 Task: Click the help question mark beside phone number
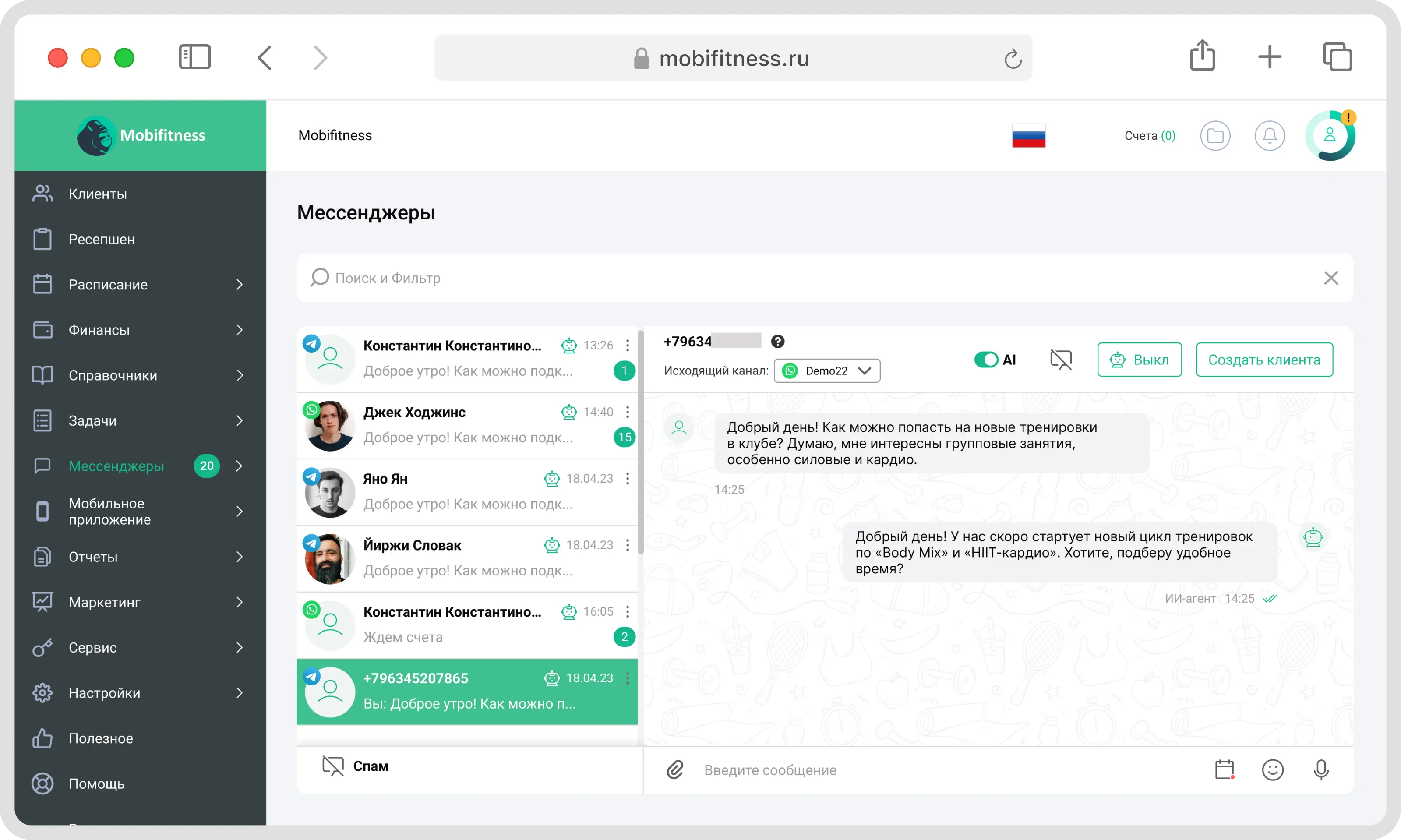778,341
